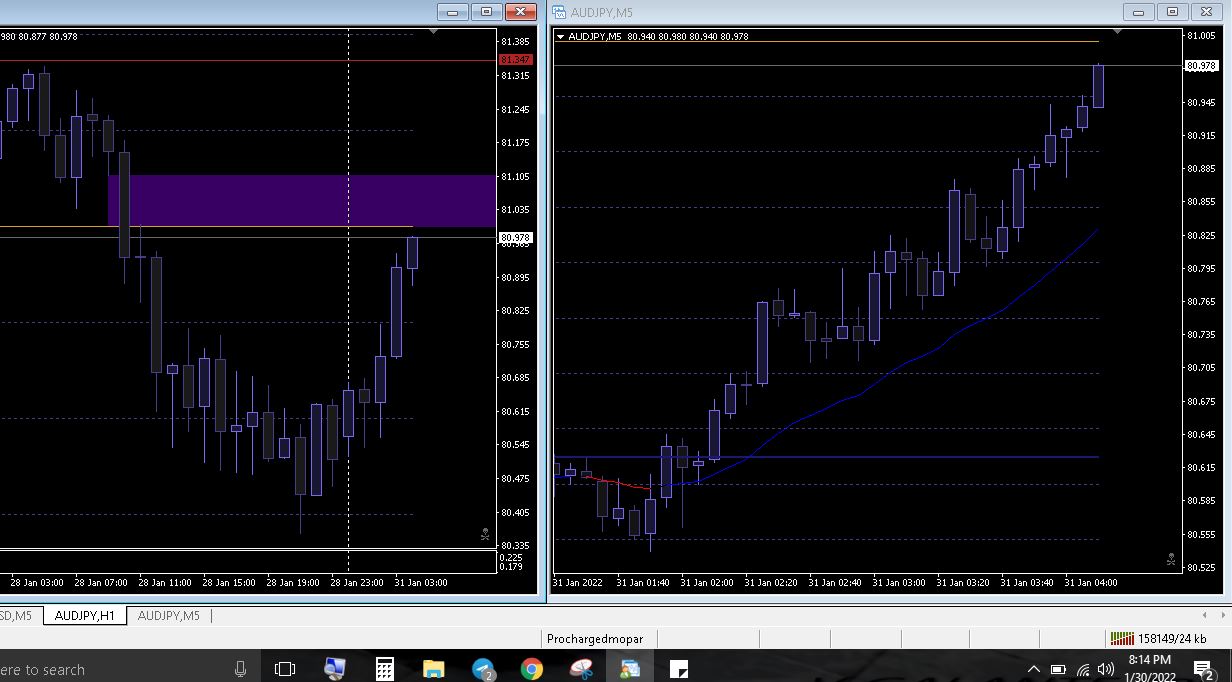Click the 31 Jan 01:40 time axis label
The image size is (1232, 682).
point(643,582)
